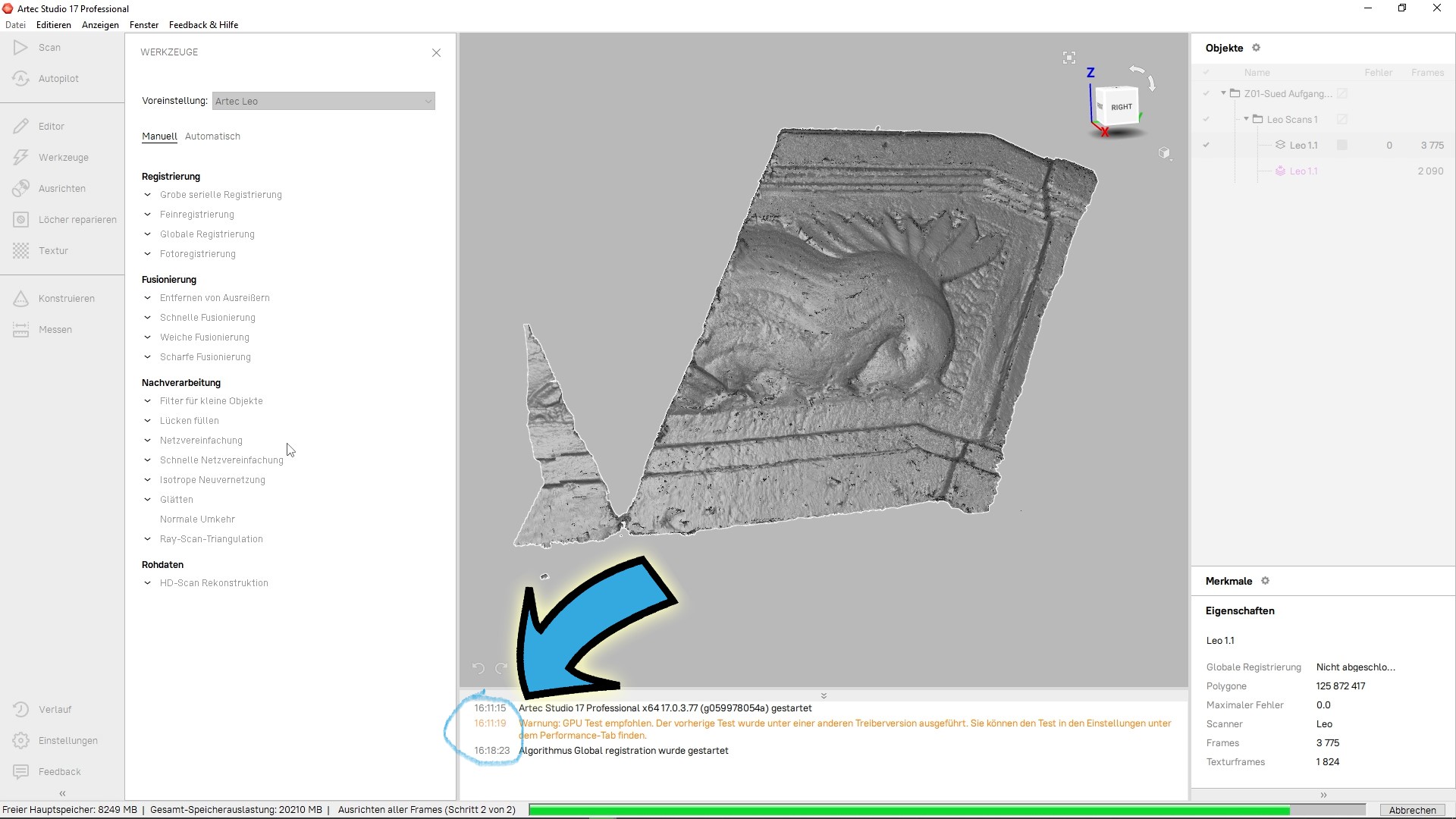1456x819 pixels.
Task: Collapse the Leo Scans 1 tree node
Action: point(1246,119)
